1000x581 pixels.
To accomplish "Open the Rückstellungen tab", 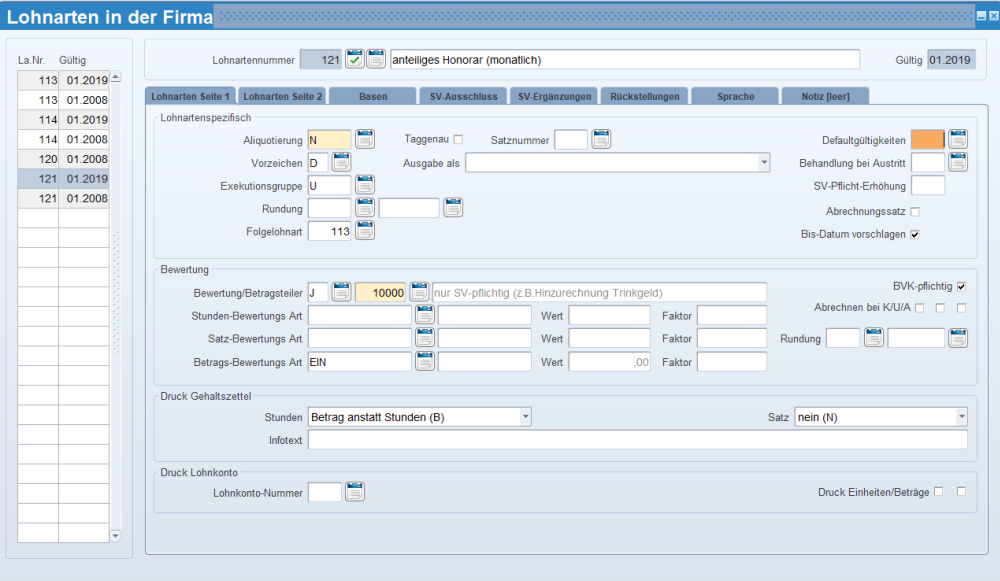I will coord(645,96).
